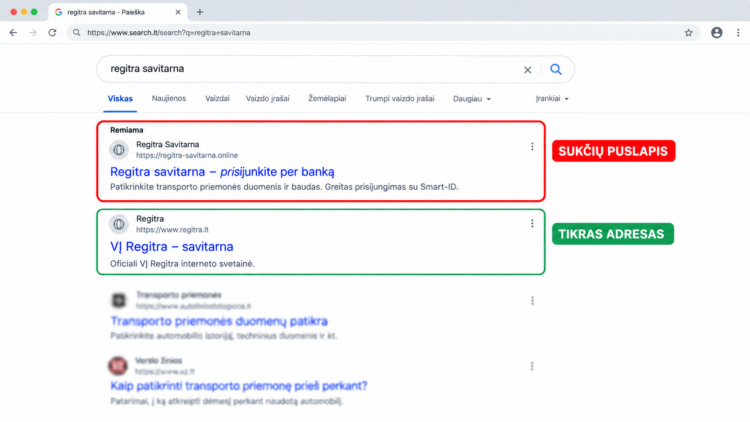750x422 pixels.
Task: Click the search icon in the address bar
Action: tap(77, 33)
